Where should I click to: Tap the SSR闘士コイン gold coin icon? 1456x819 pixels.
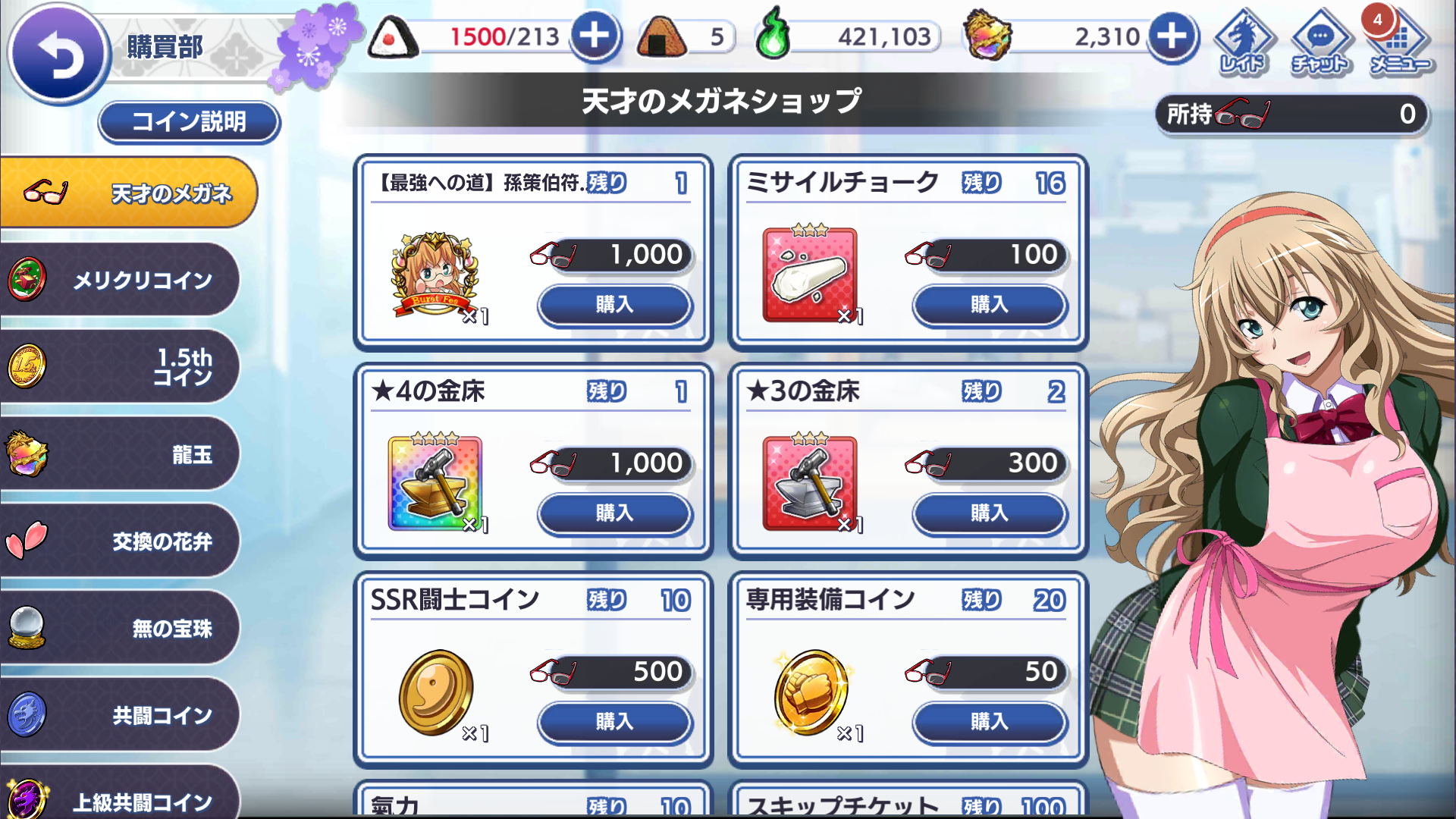pos(436,692)
